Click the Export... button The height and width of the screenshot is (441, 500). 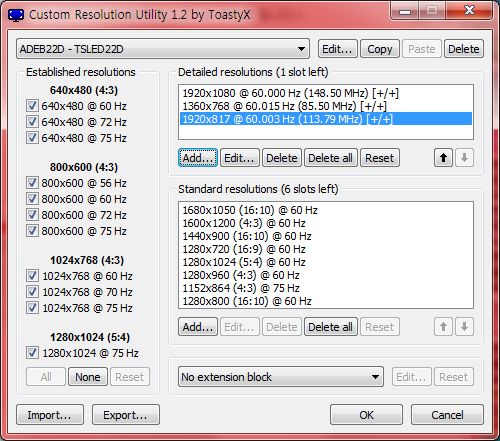point(126,415)
